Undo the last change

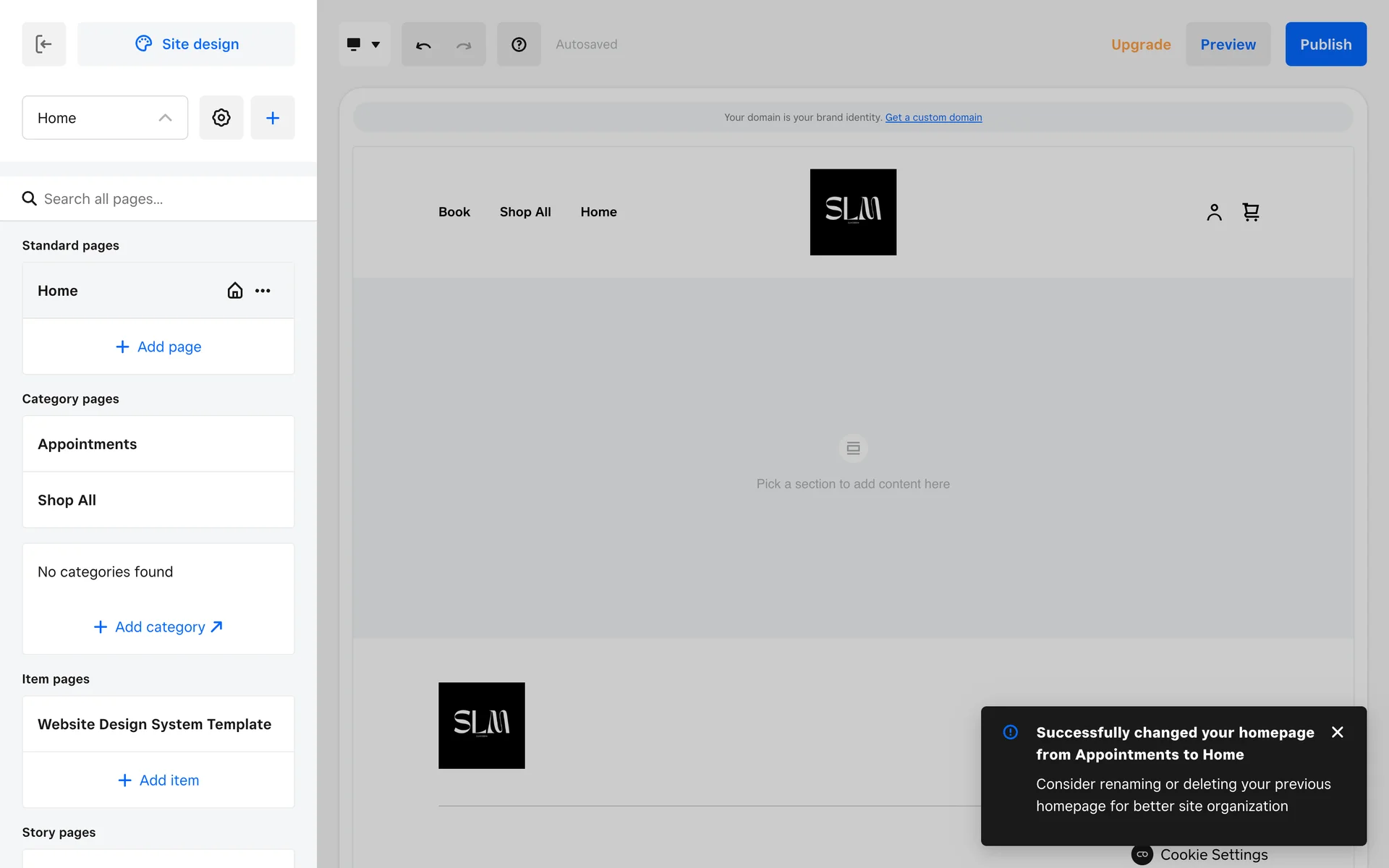tap(423, 44)
